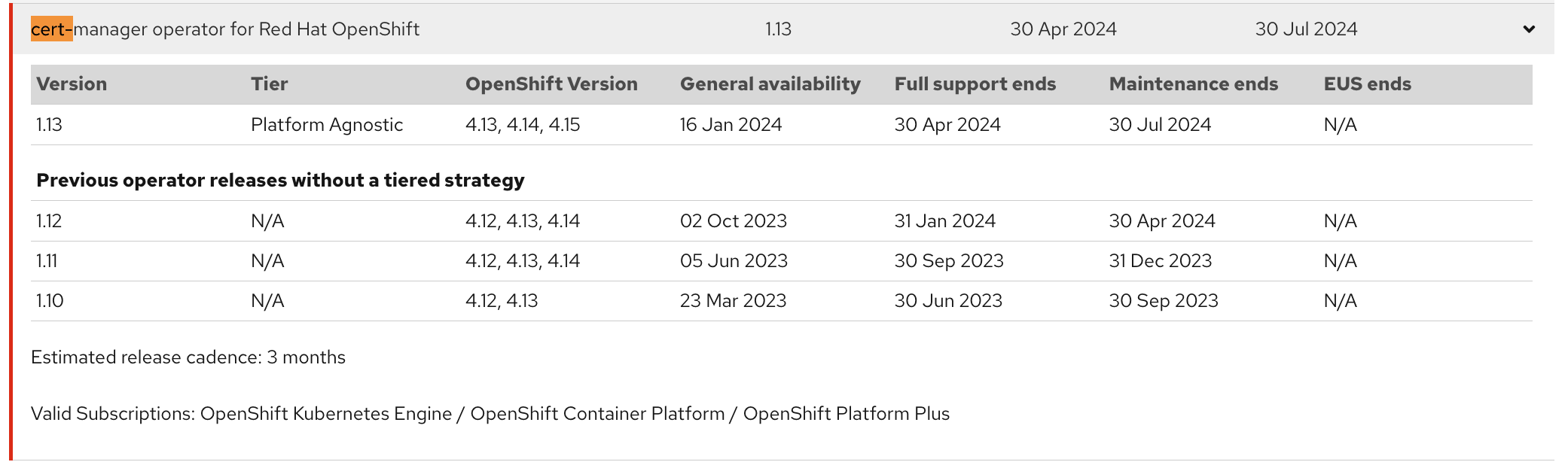This screenshot has height=465, width=1568.
Task: Select version 1.11 in the table
Action: click(x=47, y=261)
